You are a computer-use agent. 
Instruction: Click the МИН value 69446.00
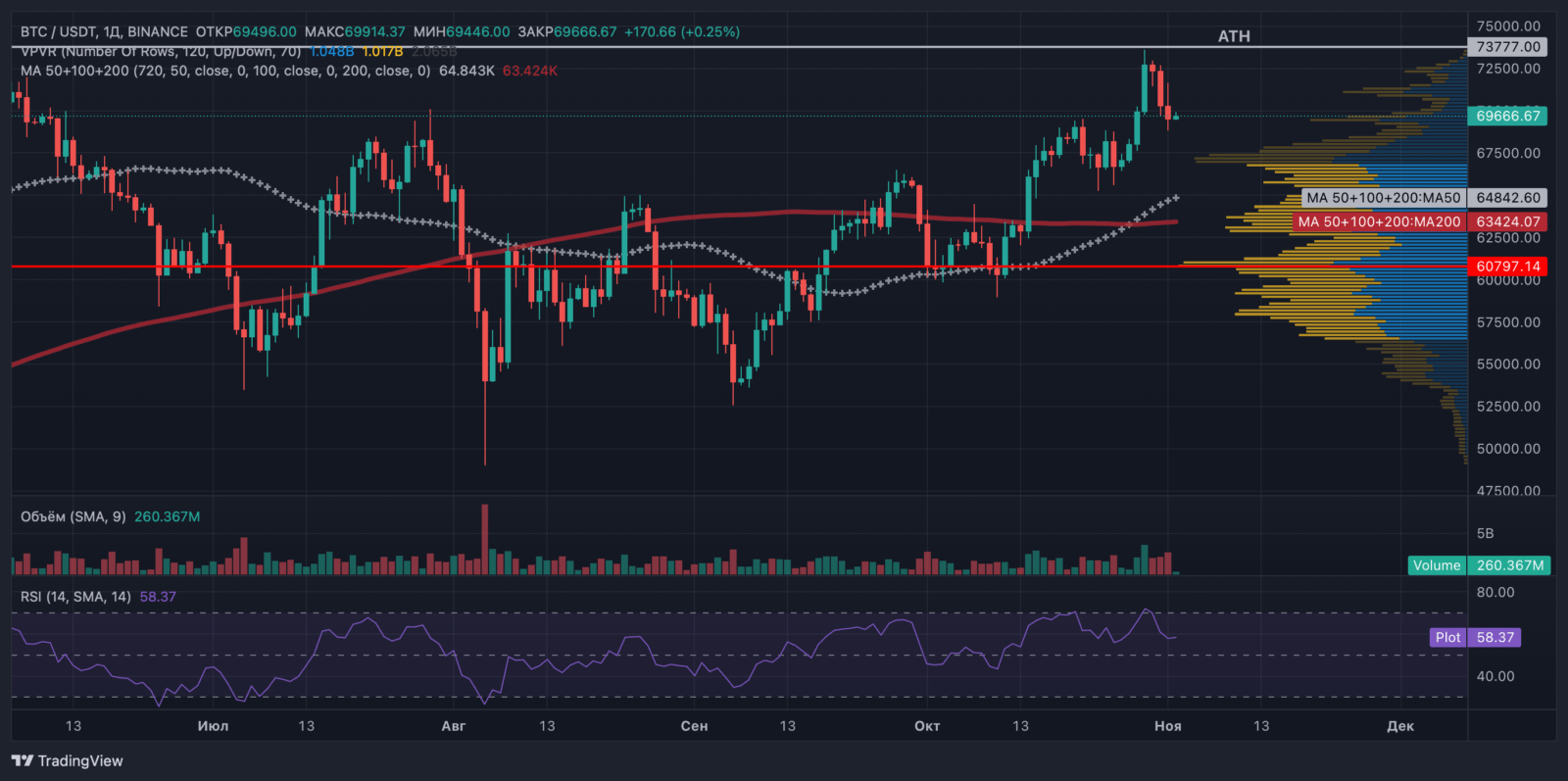click(x=478, y=31)
